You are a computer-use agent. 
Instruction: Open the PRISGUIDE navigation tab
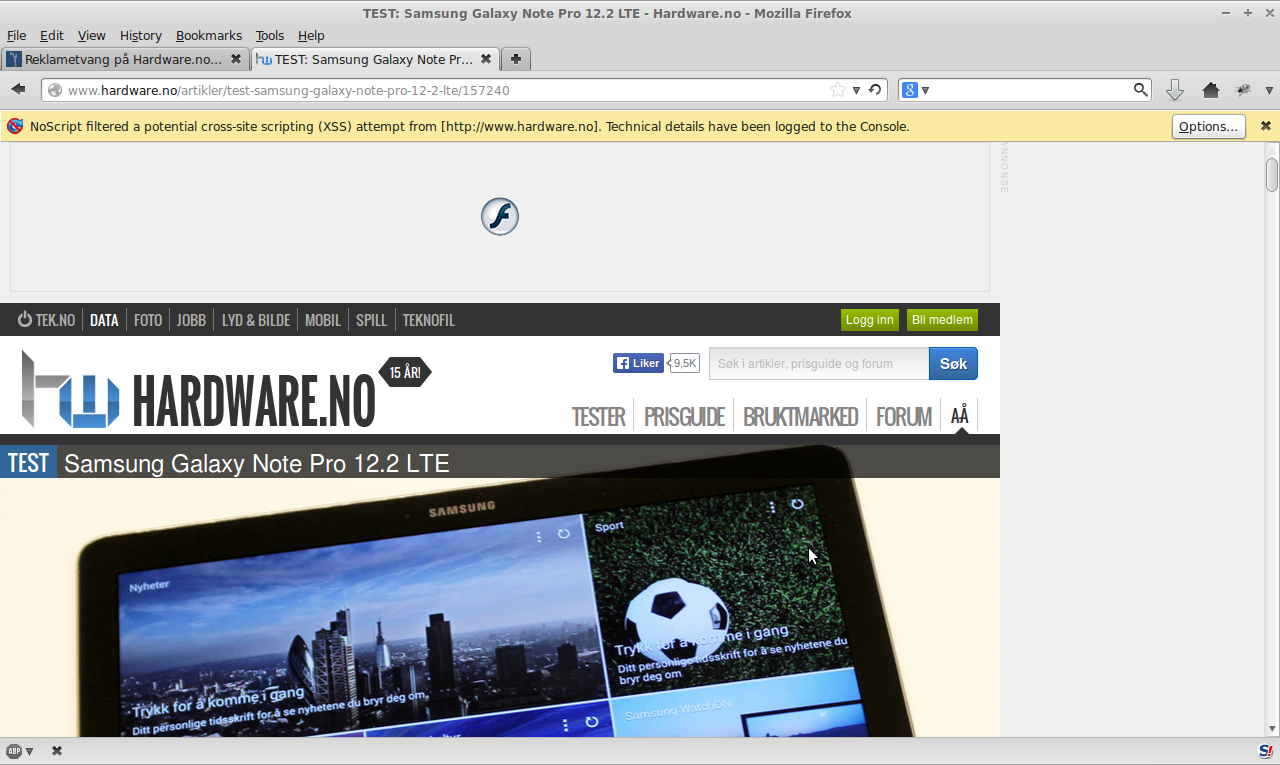(684, 416)
